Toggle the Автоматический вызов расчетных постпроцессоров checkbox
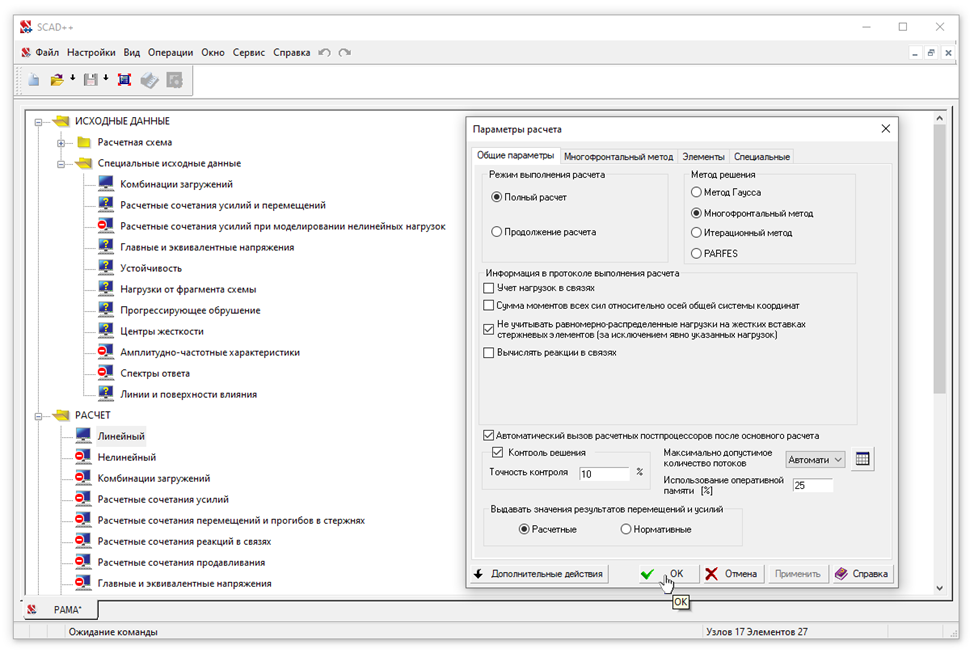This screenshot has height=653, width=974. (489, 436)
